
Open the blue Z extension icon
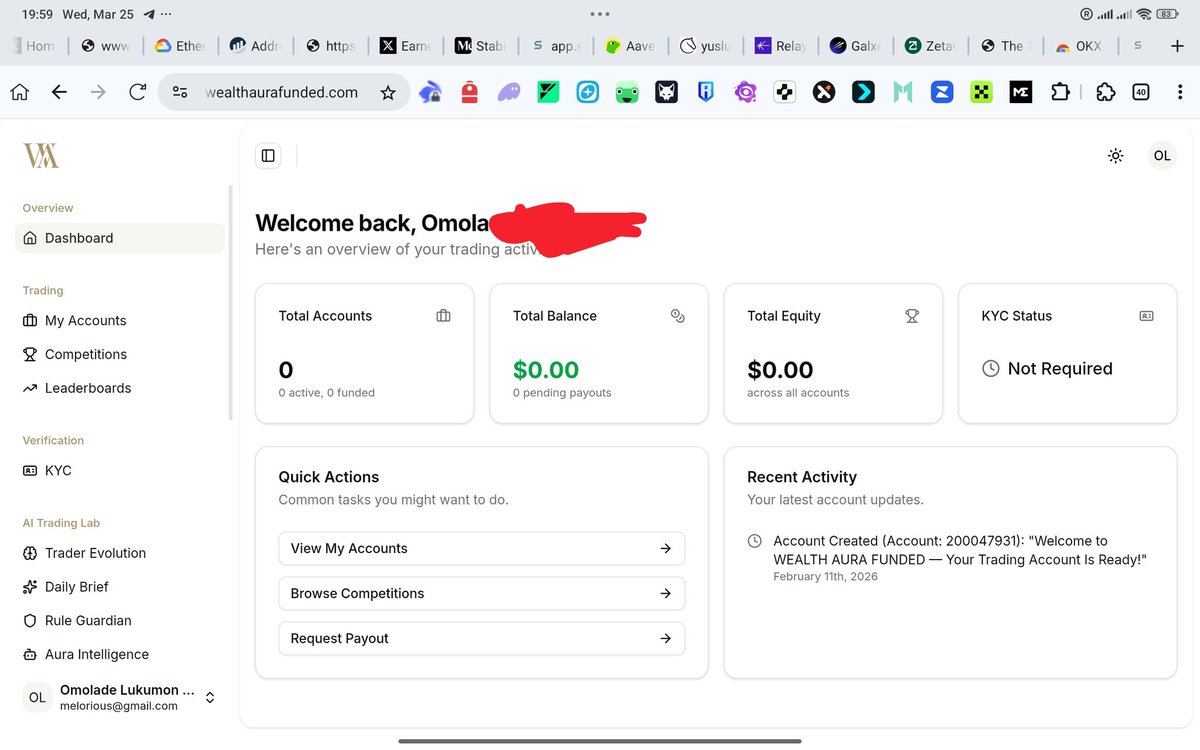[x=942, y=92]
